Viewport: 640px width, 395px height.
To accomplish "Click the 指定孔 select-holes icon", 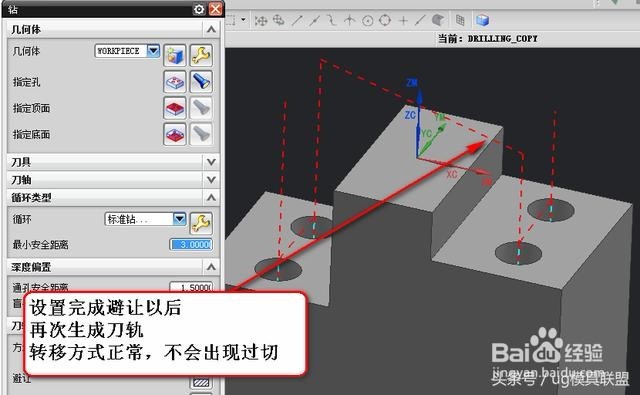I will (175, 82).
